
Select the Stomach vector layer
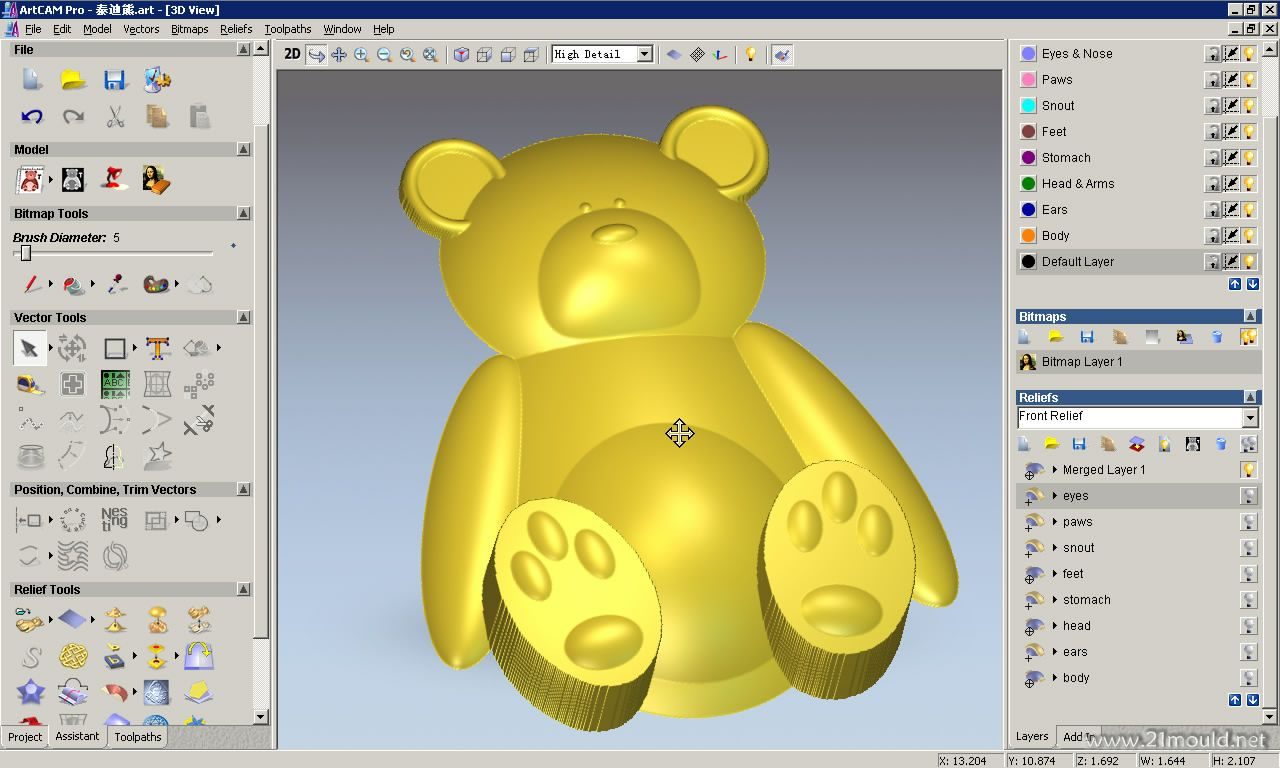coord(1066,158)
